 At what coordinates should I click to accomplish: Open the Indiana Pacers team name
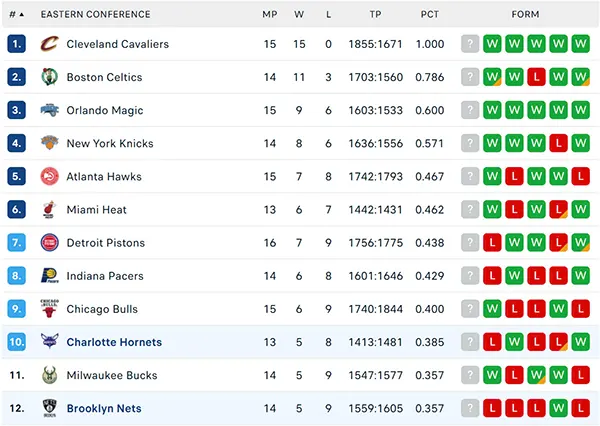pyautogui.click(x=105, y=276)
